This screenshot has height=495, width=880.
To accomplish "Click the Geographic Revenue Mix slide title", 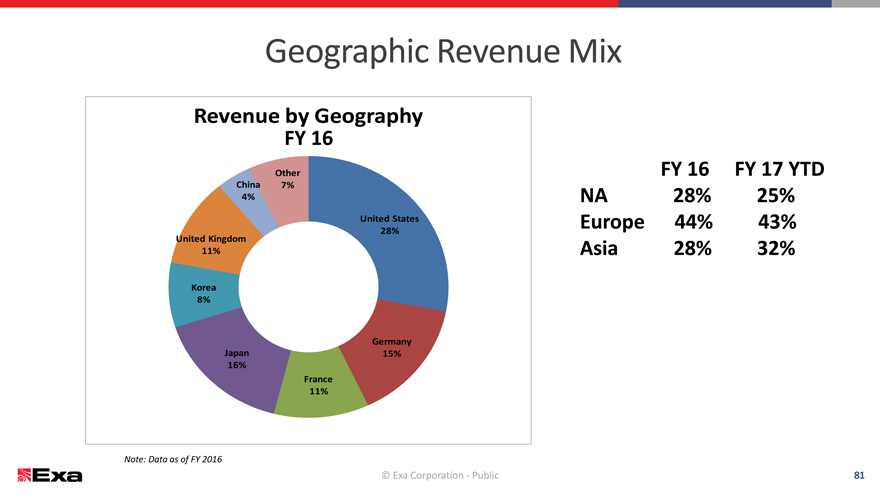I will coord(442,51).
